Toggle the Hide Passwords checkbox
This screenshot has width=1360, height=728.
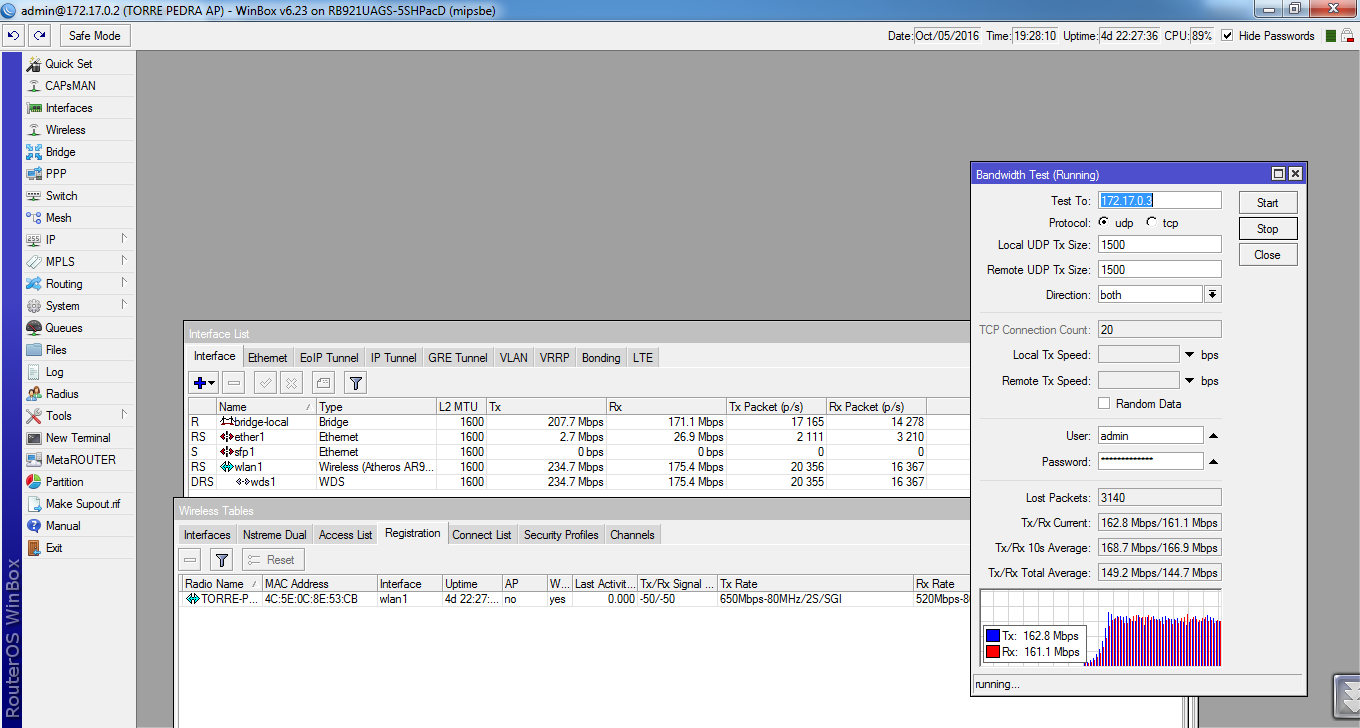[x=1226, y=36]
